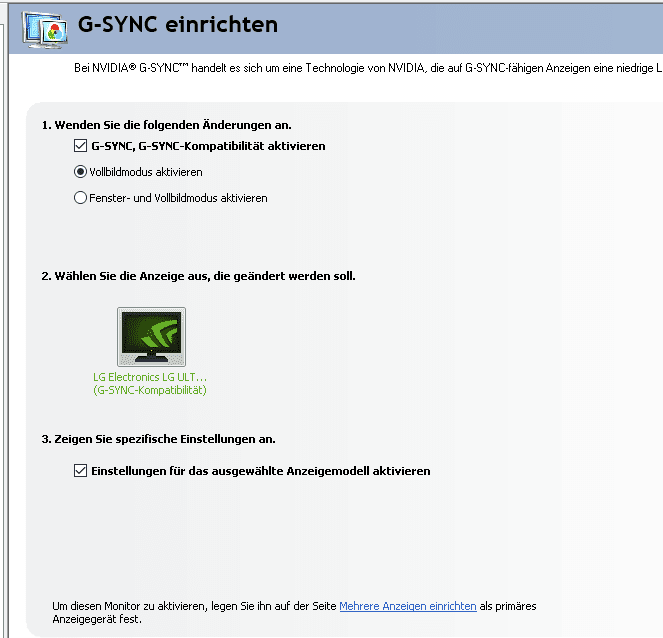Click the Bei NVIDIA G-SYNC description text
This screenshot has width=663, height=638.
[x=368, y=68]
